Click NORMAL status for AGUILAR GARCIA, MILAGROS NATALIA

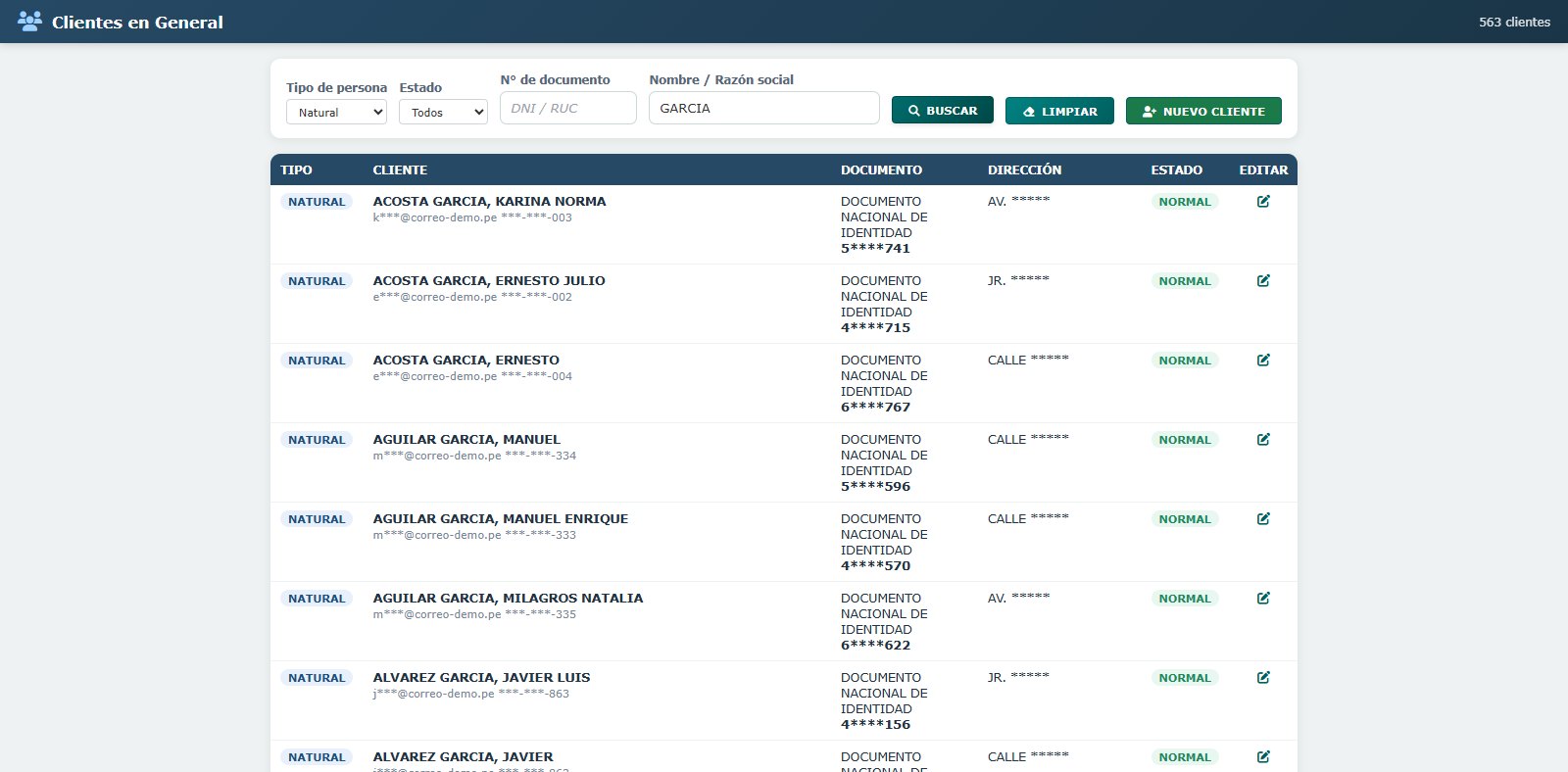[x=1185, y=599]
